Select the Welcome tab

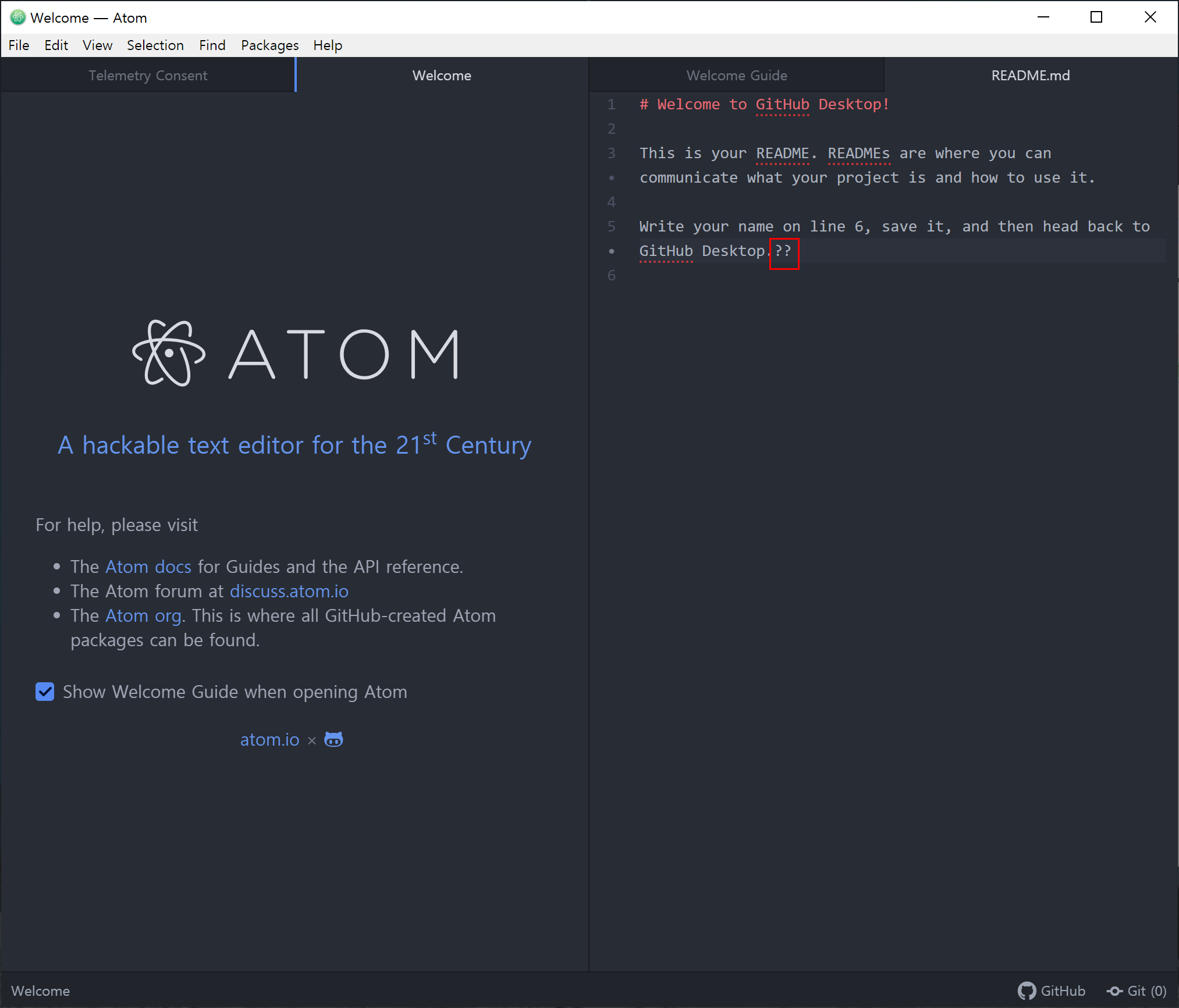(442, 75)
